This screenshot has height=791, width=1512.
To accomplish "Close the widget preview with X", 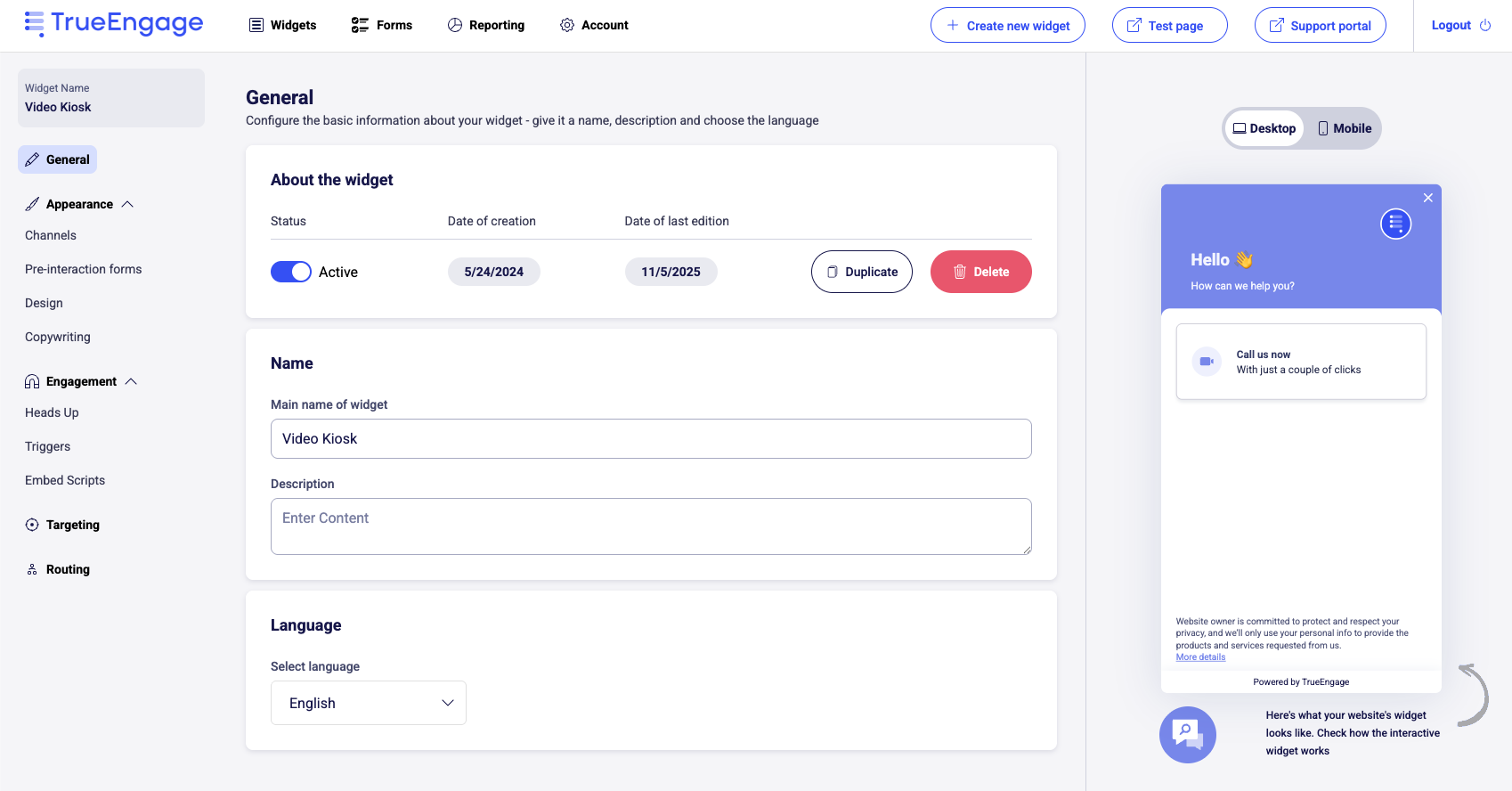I will tap(1427, 198).
